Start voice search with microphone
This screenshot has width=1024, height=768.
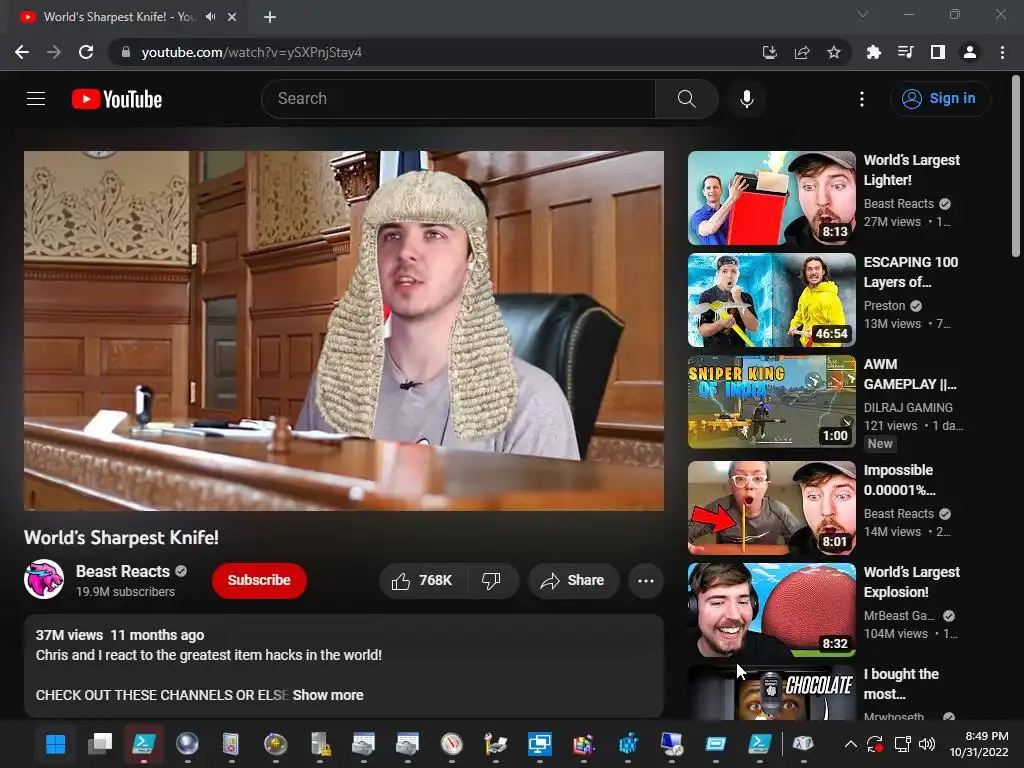click(x=746, y=99)
